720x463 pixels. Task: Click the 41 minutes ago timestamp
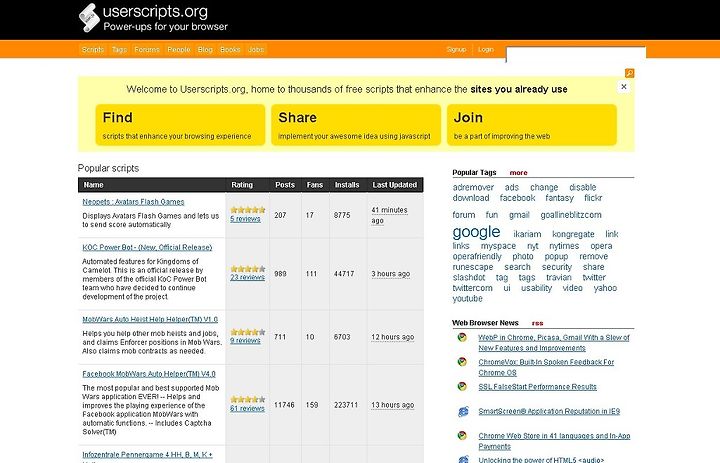coord(389,215)
